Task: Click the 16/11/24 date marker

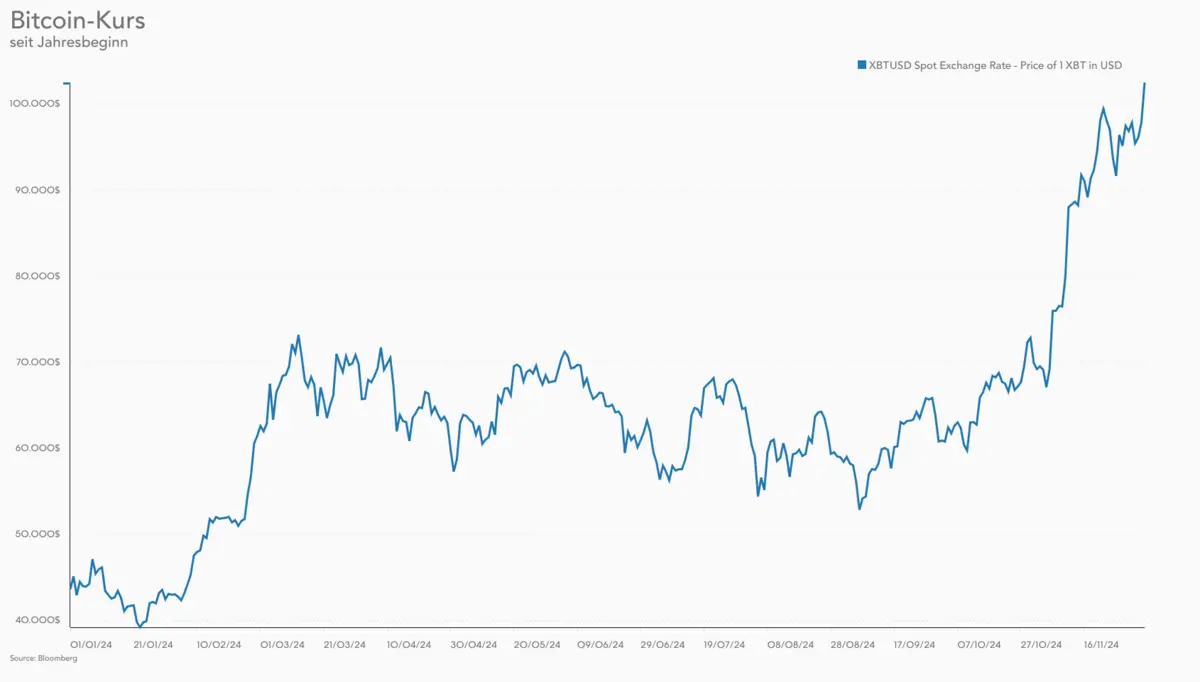Action: point(1107,645)
